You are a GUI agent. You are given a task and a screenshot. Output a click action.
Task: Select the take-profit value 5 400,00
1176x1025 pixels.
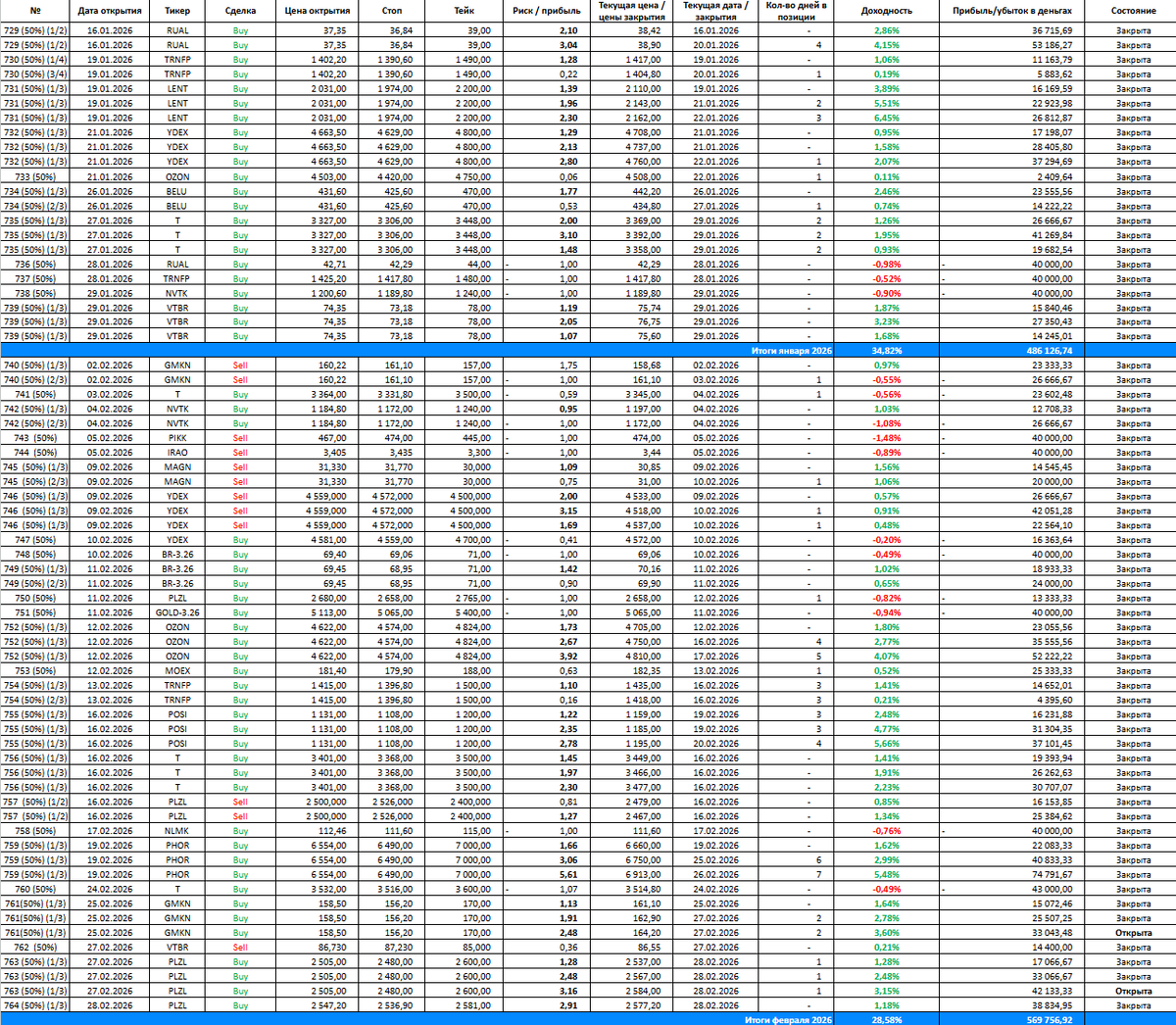click(473, 612)
